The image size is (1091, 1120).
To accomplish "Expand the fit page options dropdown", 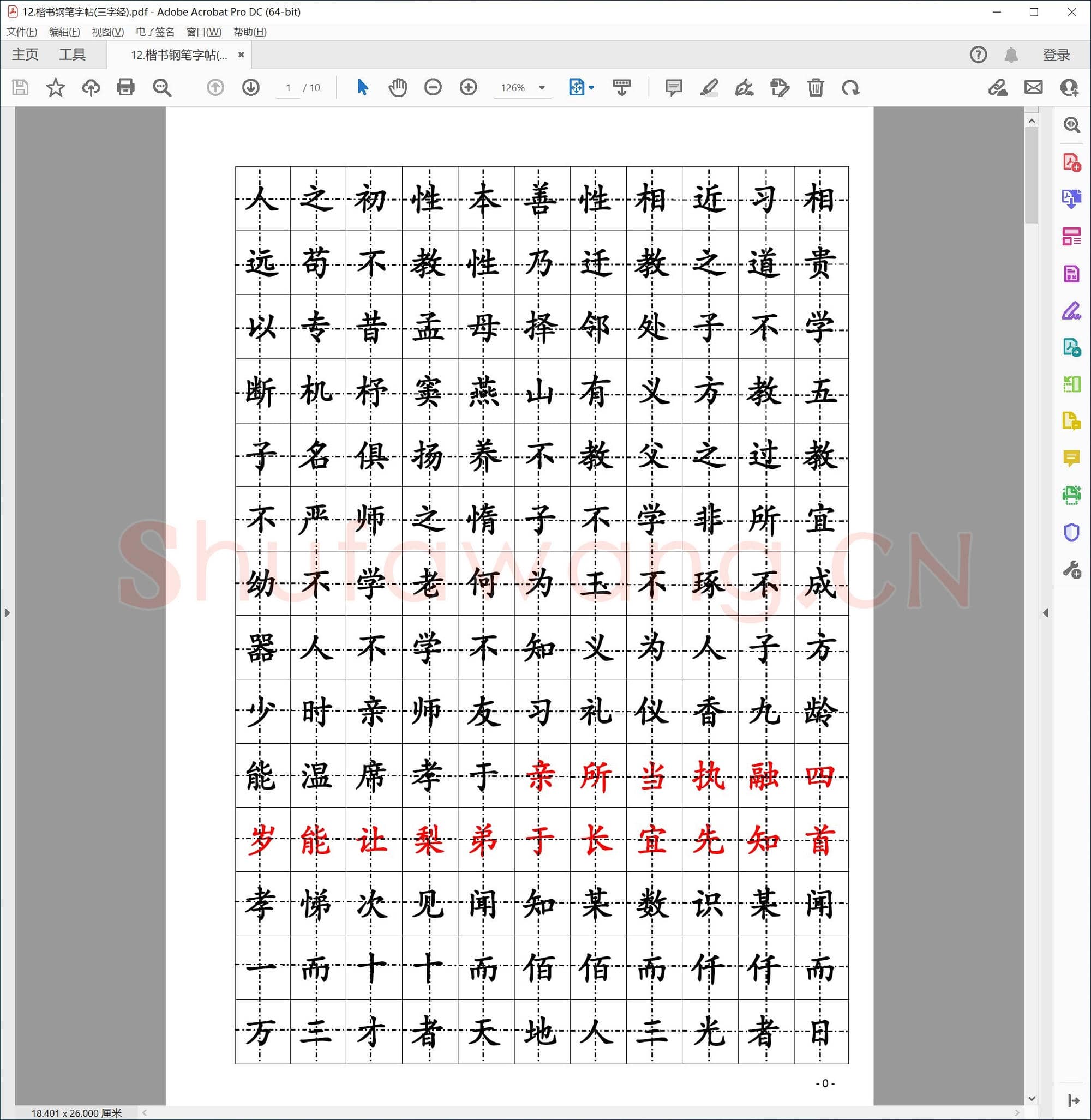I will (x=591, y=88).
